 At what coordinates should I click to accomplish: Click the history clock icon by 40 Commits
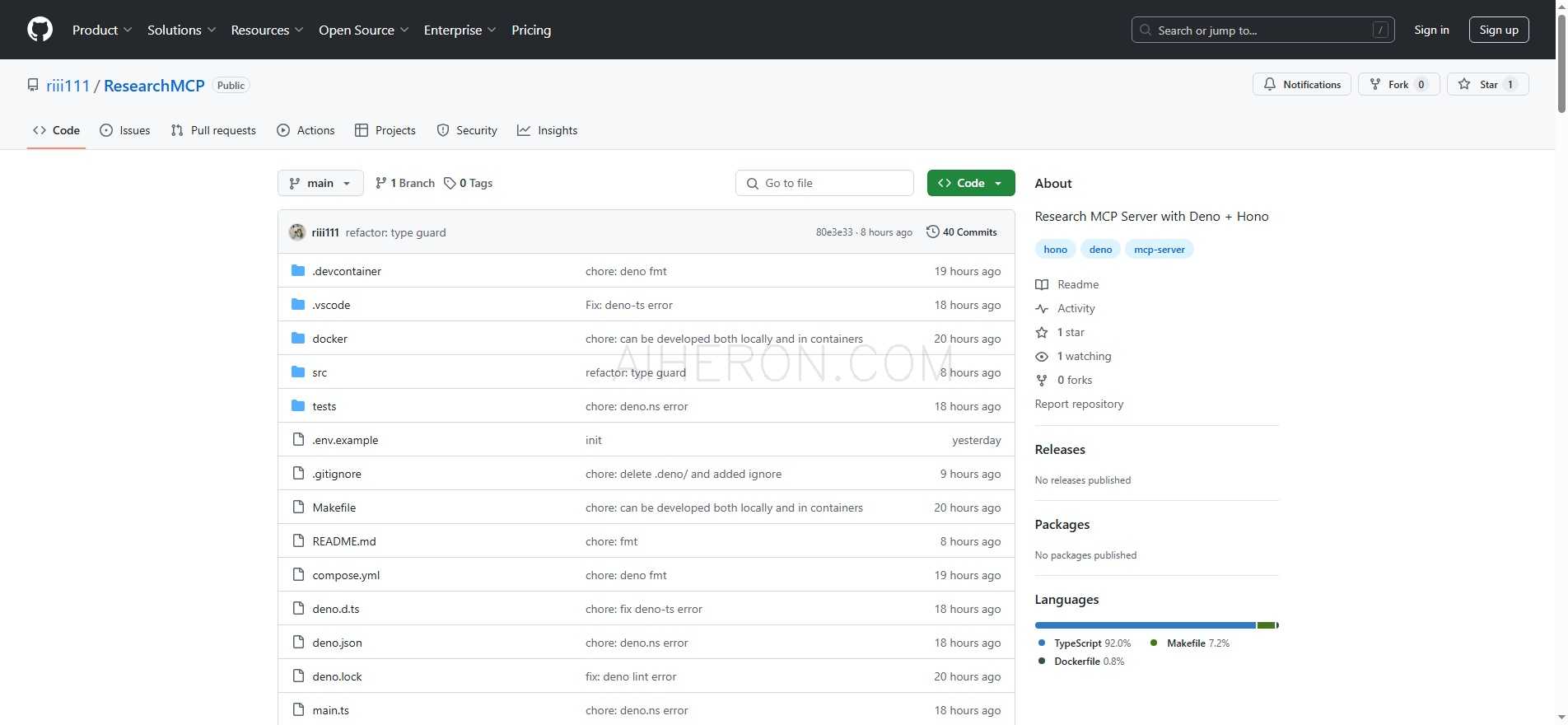click(x=933, y=232)
